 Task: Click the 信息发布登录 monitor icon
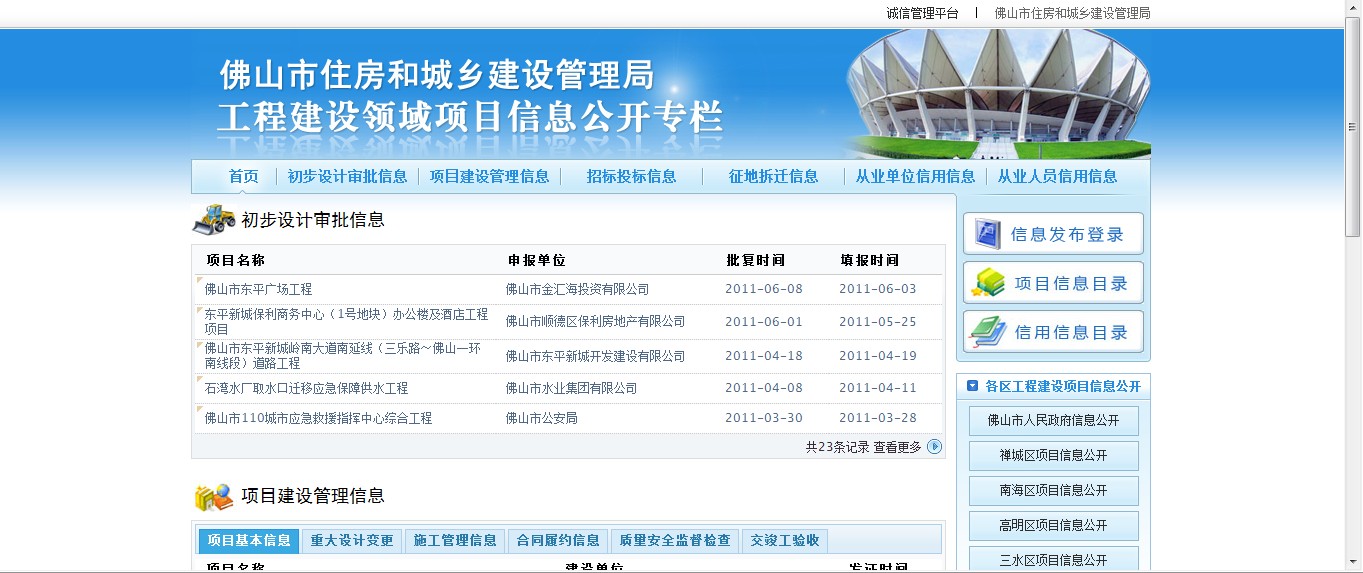pos(987,234)
